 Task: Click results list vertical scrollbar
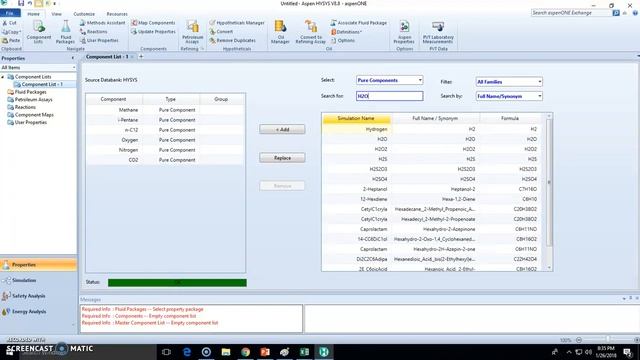click(549, 182)
